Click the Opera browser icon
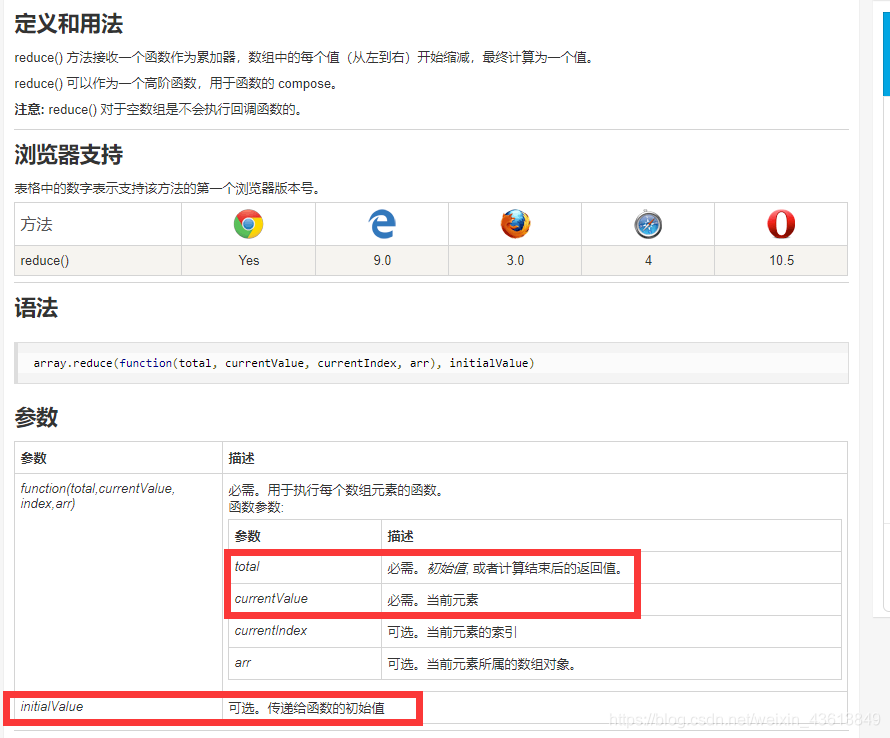 780,224
